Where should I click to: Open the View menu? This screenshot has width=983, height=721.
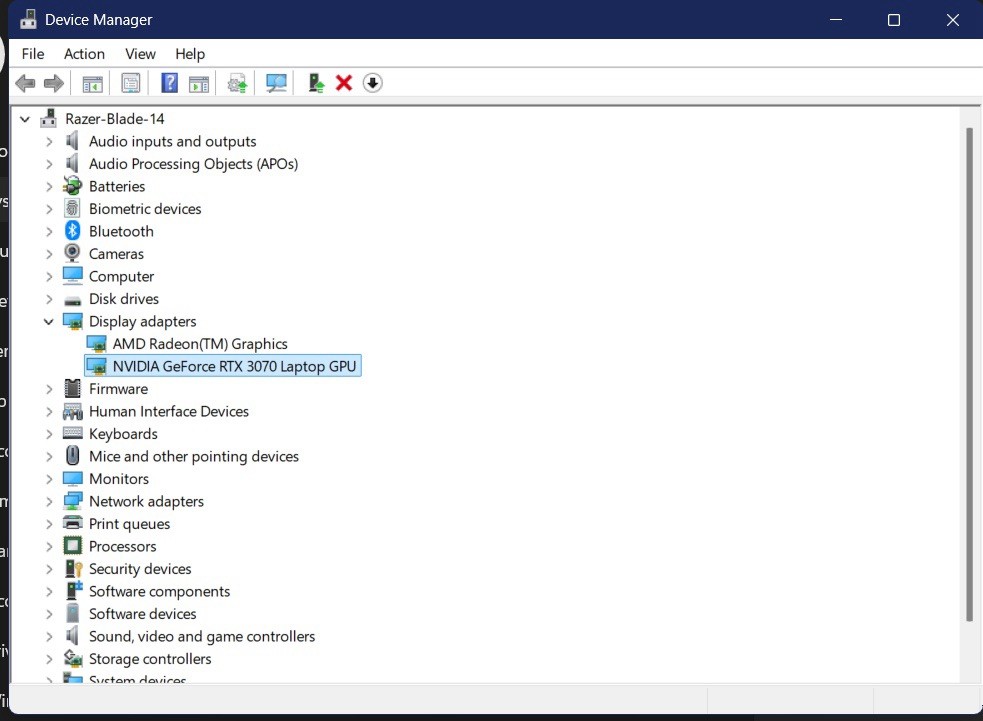point(140,54)
